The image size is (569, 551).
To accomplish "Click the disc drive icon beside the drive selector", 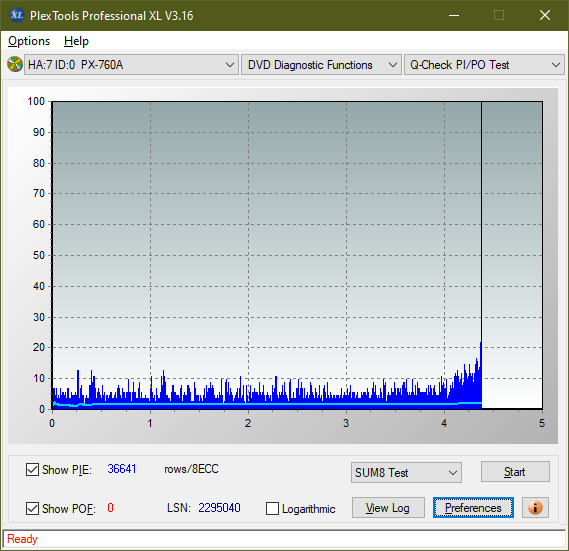I will (x=15, y=65).
